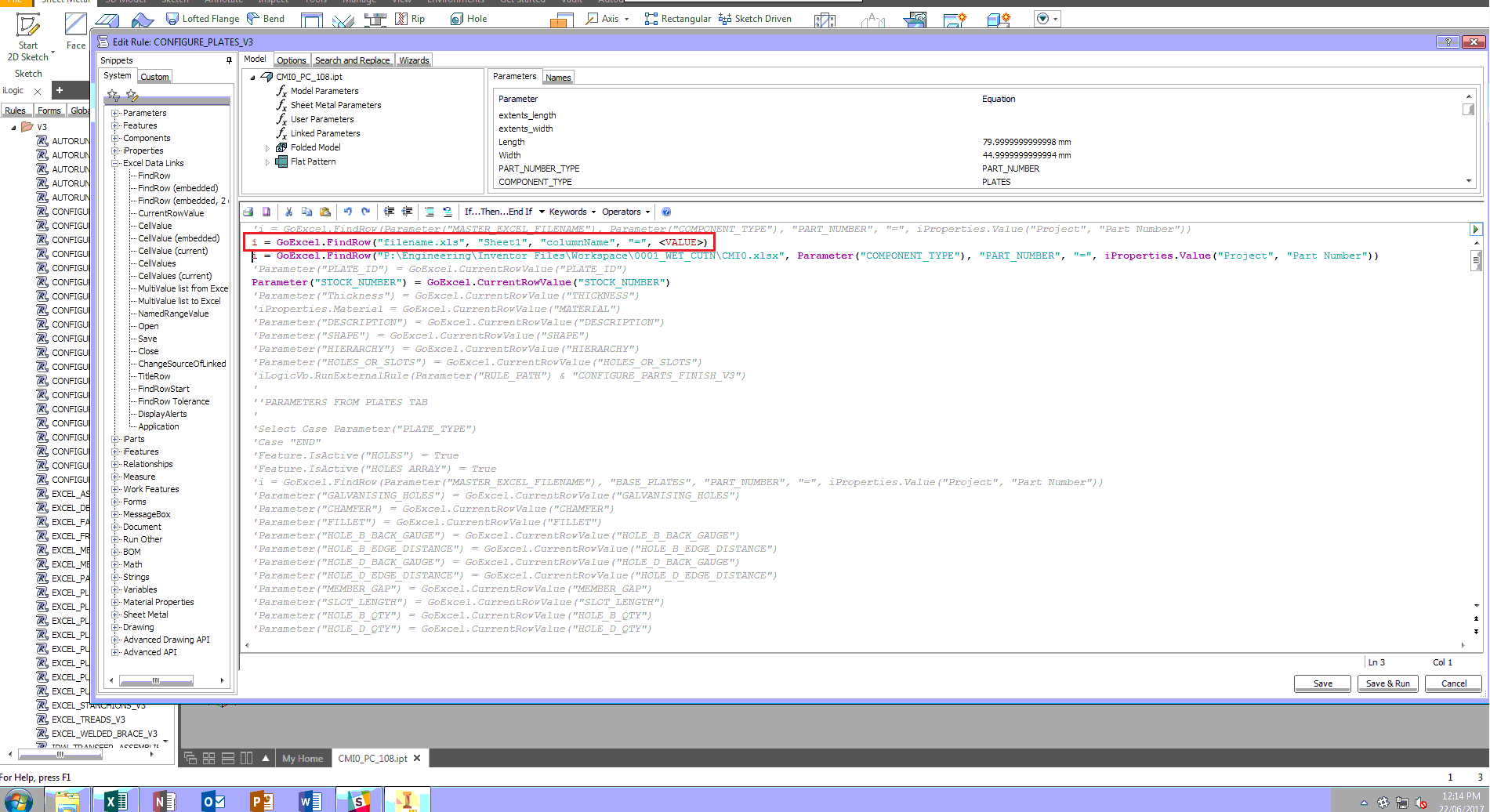Pin the Snippets panel open
This screenshot has width=1490, height=812.
pos(228,60)
